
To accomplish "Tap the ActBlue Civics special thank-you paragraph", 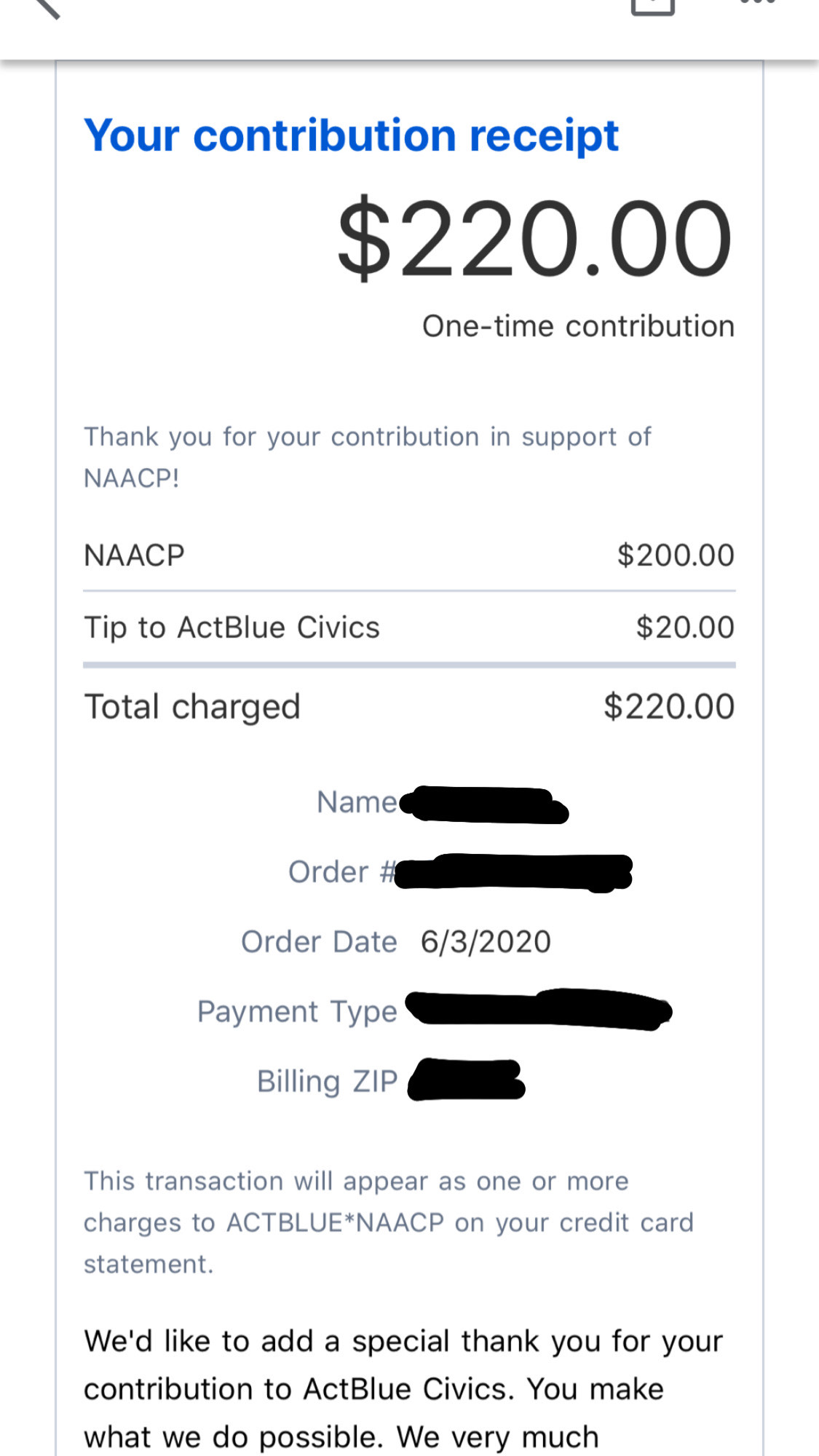I will (403, 1389).
